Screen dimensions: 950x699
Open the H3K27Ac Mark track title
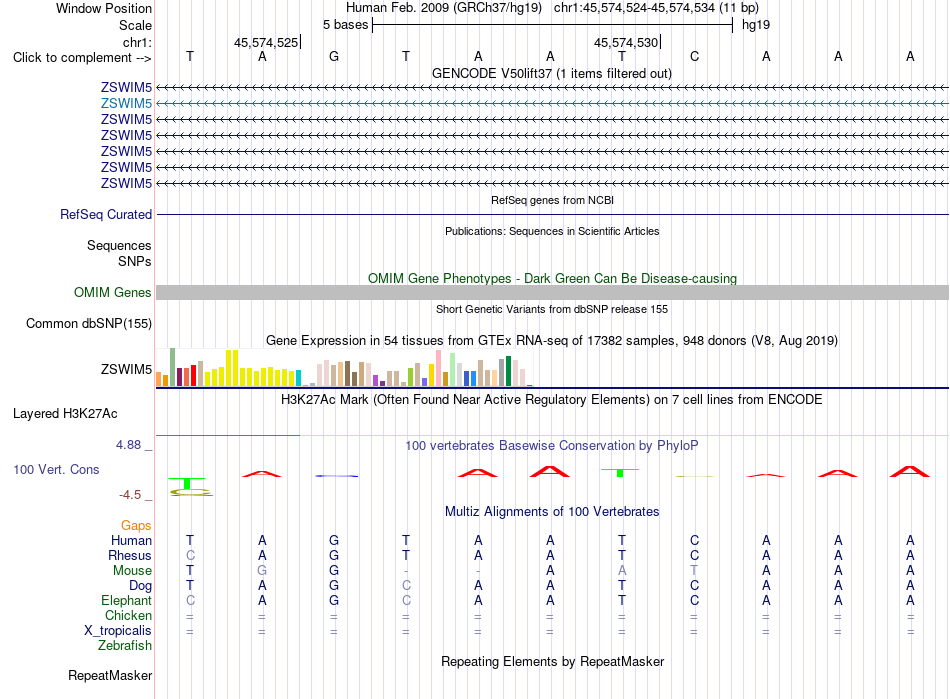point(552,399)
